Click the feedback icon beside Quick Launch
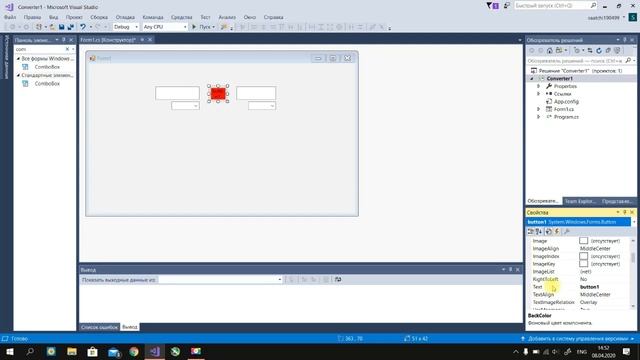 [507, 6]
